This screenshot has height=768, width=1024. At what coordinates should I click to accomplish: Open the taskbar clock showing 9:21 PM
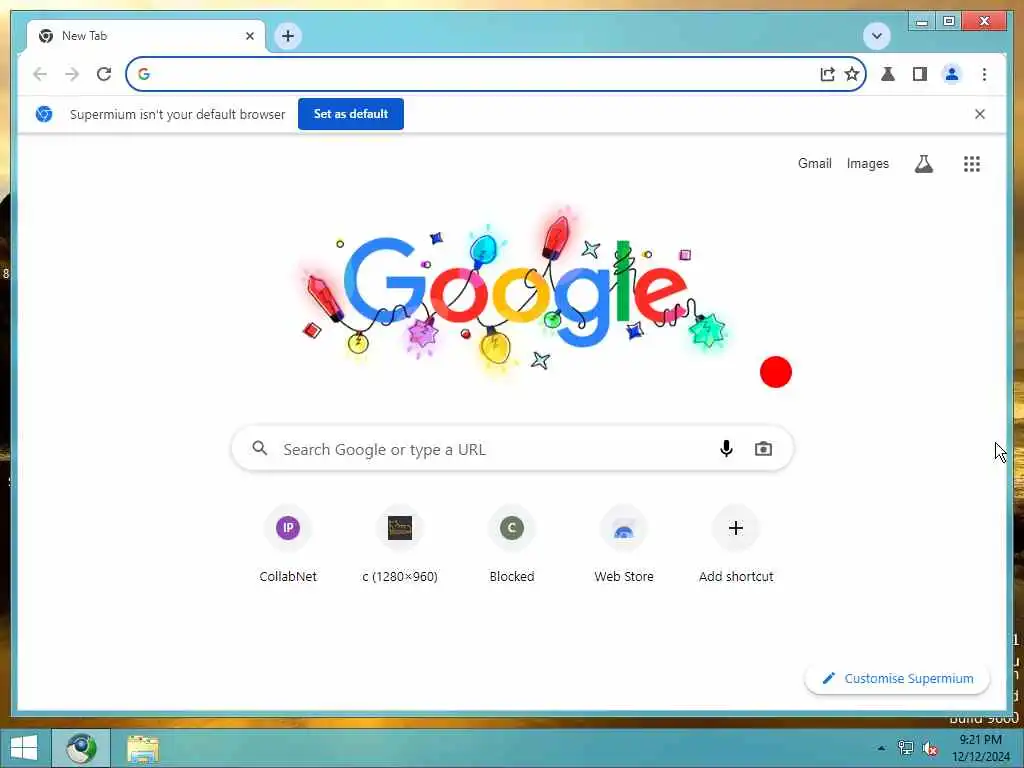click(980, 748)
